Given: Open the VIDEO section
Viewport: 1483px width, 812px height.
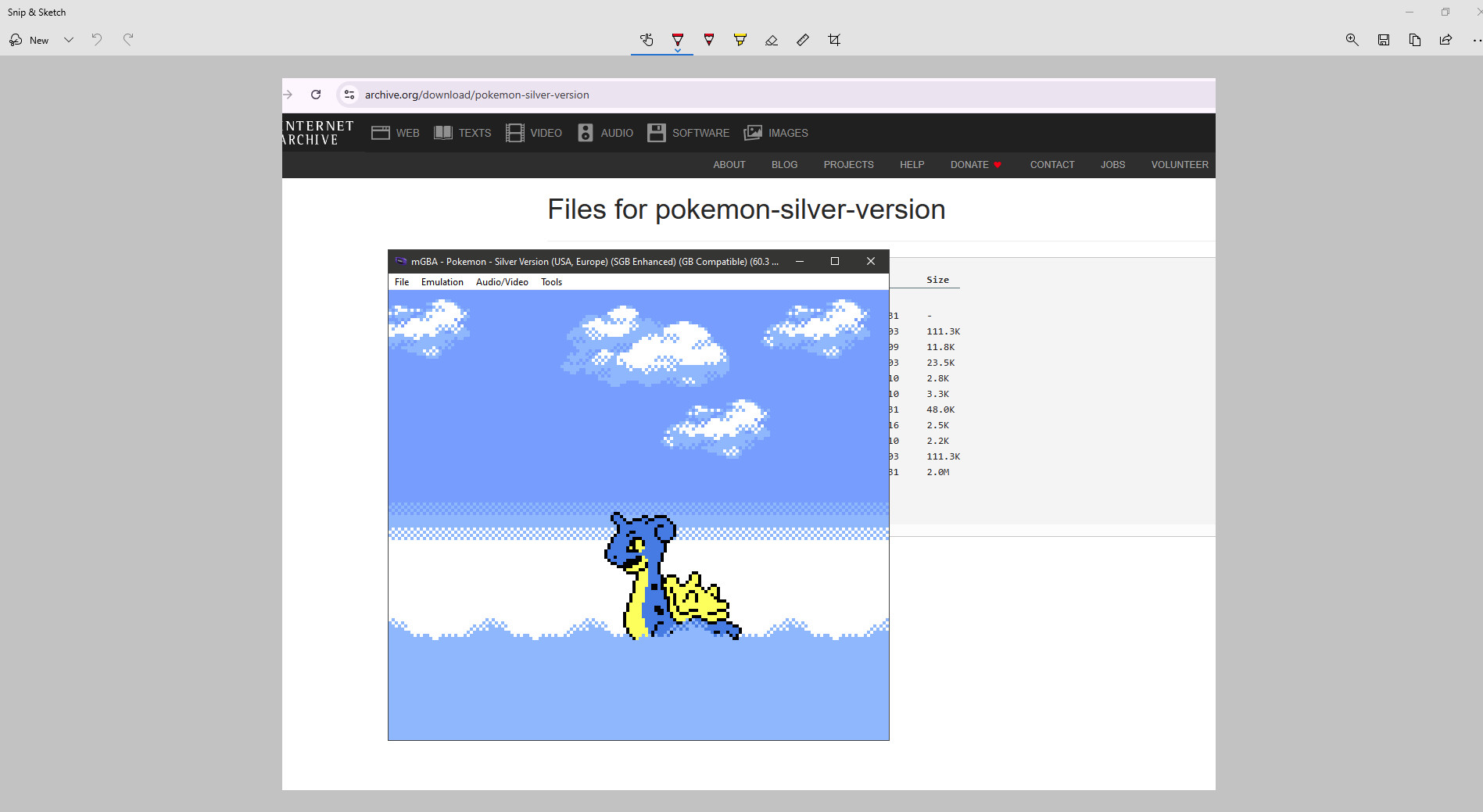Looking at the screenshot, I should (534, 133).
